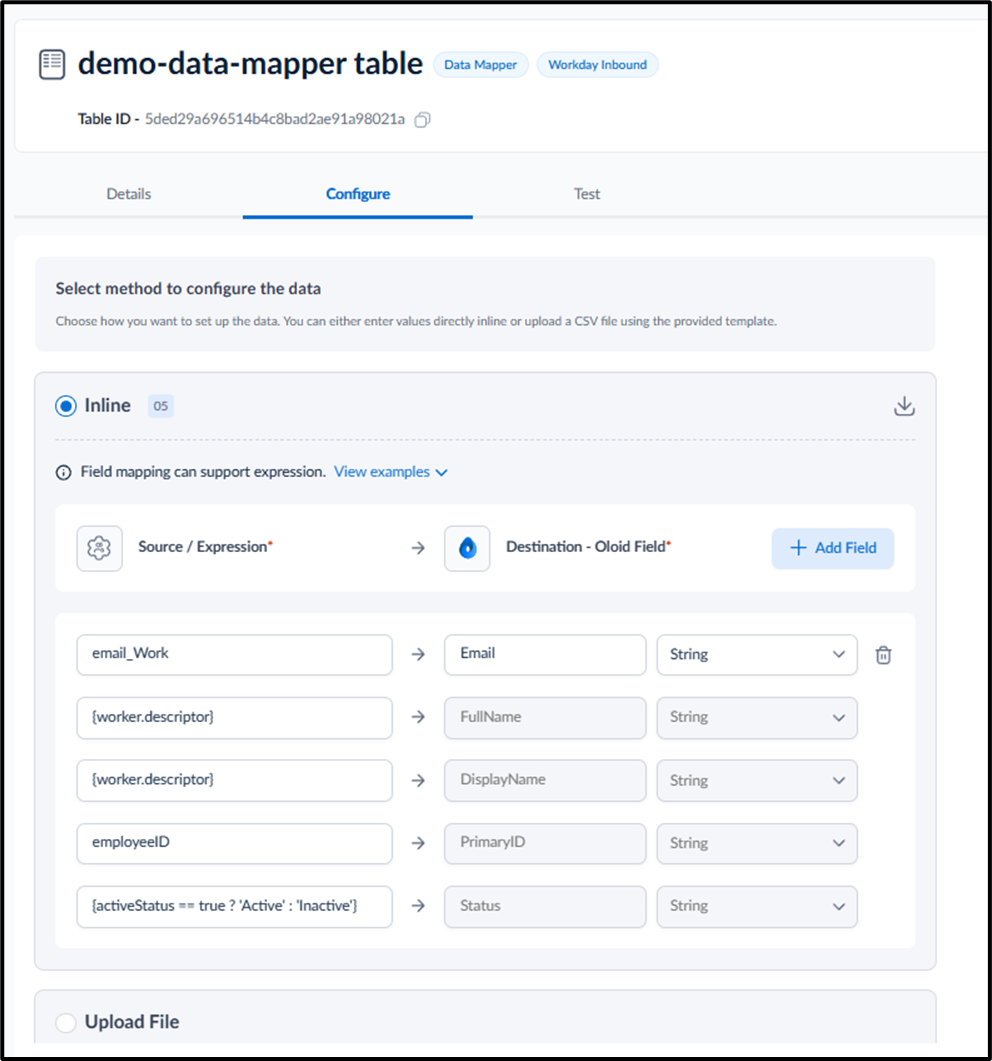This screenshot has height=1061, width=992.
Task: Open the Configure tab
Action: click(358, 194)
